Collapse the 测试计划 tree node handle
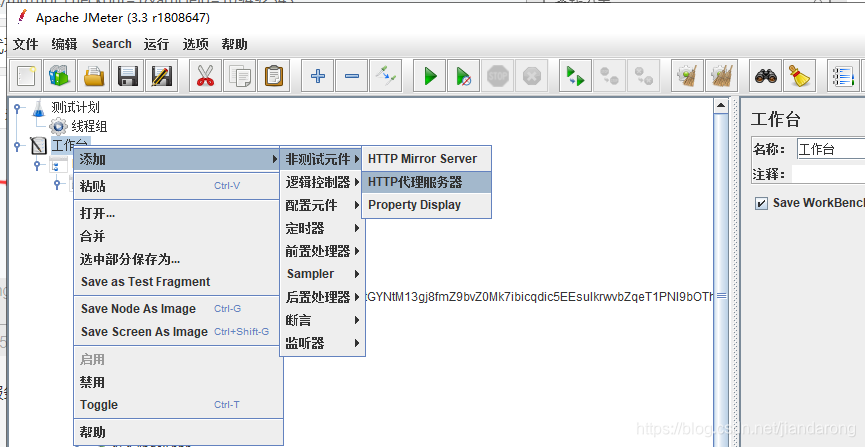865x447 pixels. click(x=18, y=108)
